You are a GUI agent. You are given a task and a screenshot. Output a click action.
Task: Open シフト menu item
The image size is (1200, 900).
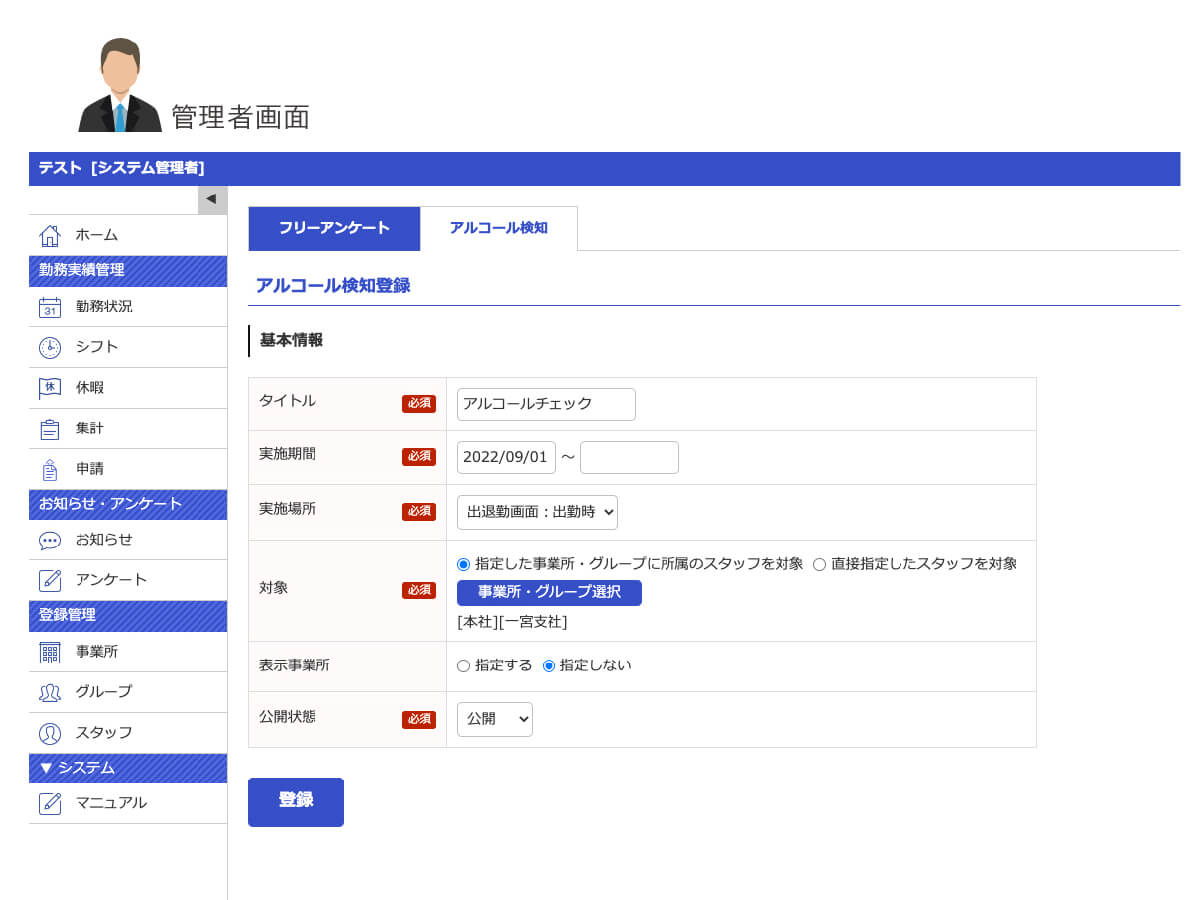[128, 347]
